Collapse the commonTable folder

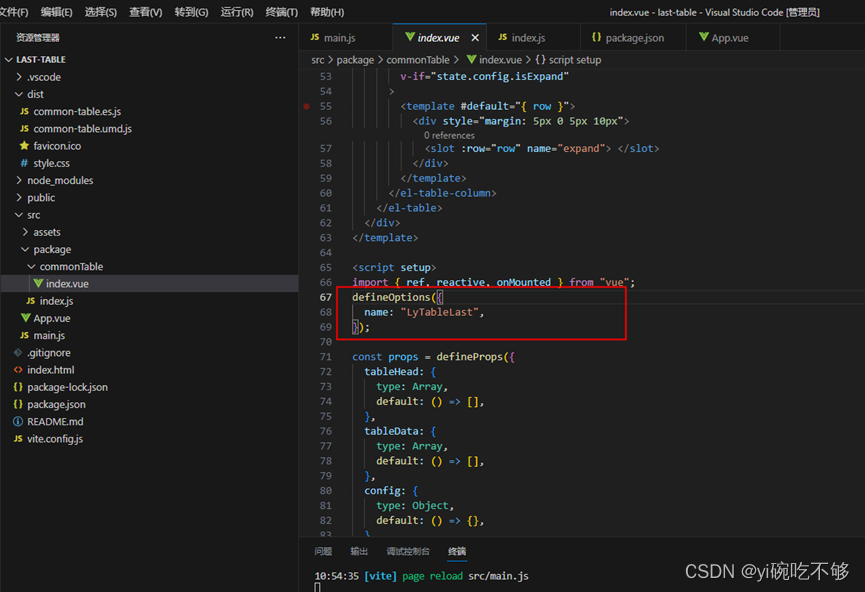[32, 266]
